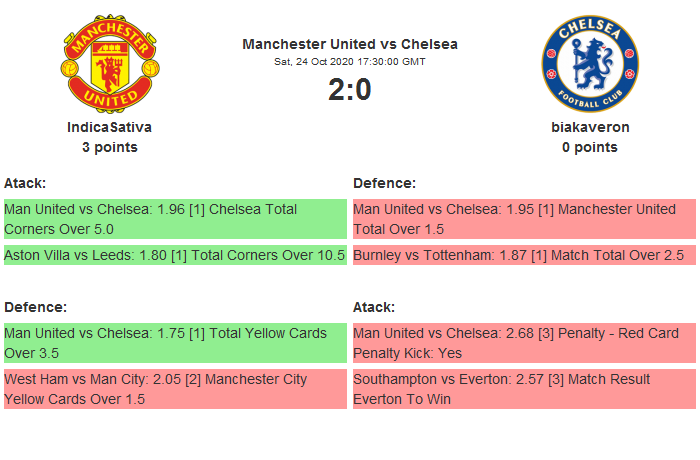700x460 pixels.
Task: Click the right Defence section heading
Action: 384,183
